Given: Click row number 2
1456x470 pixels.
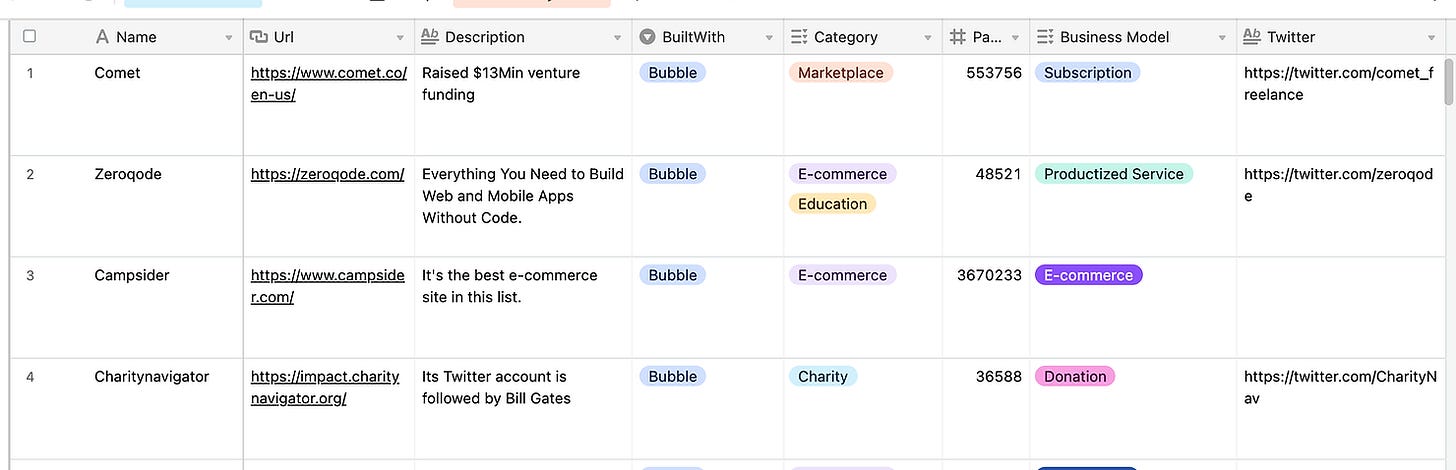Looking at the screenshot, I should (30, 174).
